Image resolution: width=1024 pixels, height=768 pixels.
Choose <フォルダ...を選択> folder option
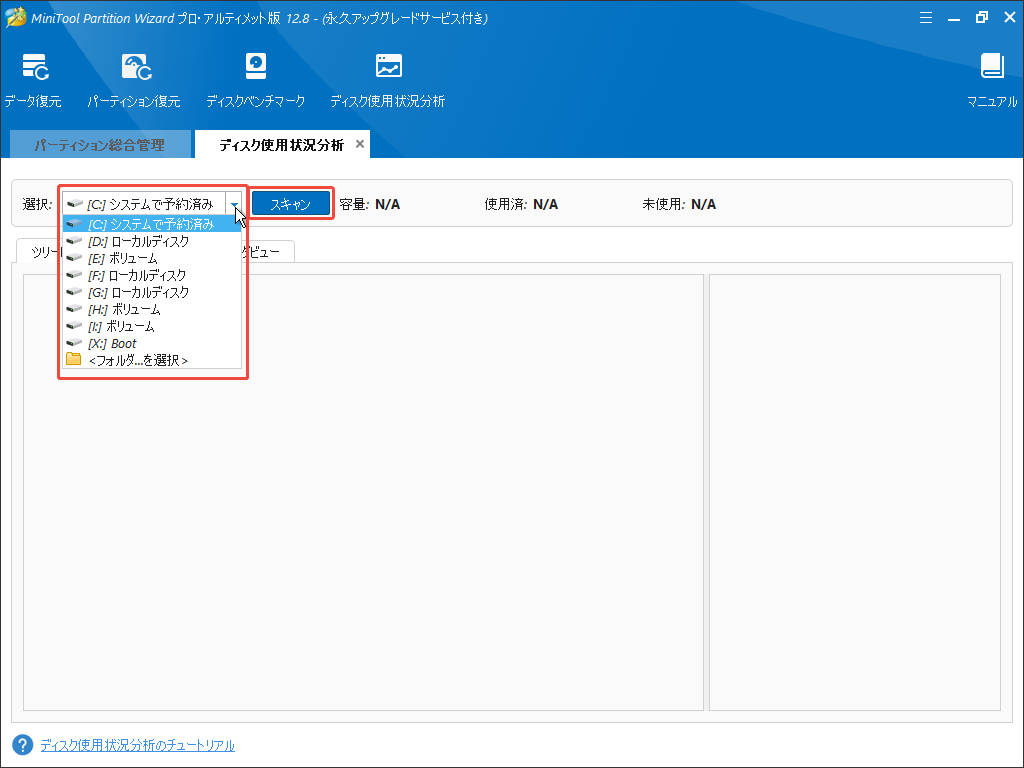point(152,360)
